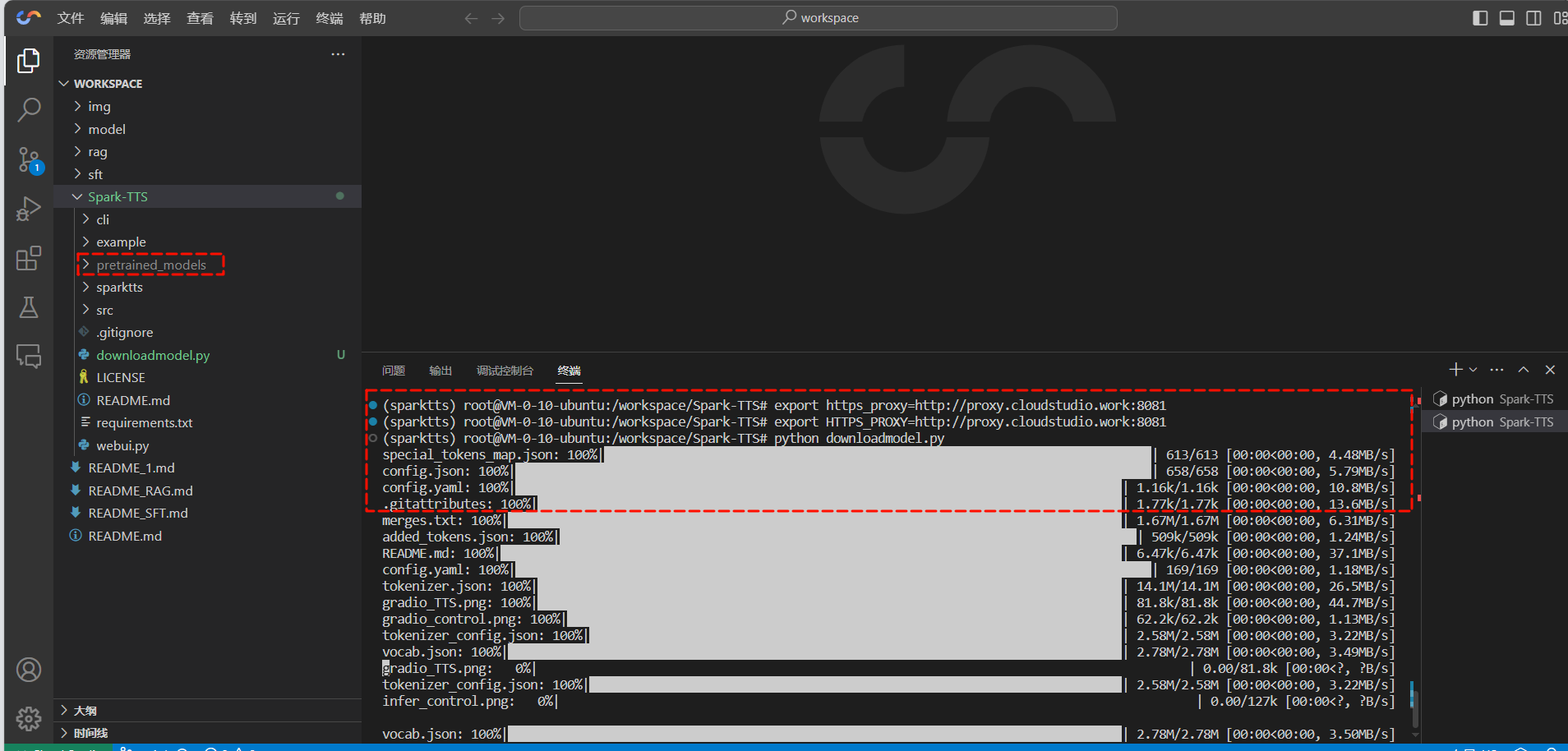
Task: Select the second python Spark-TTS terminal
Action: coord(1494,422)
